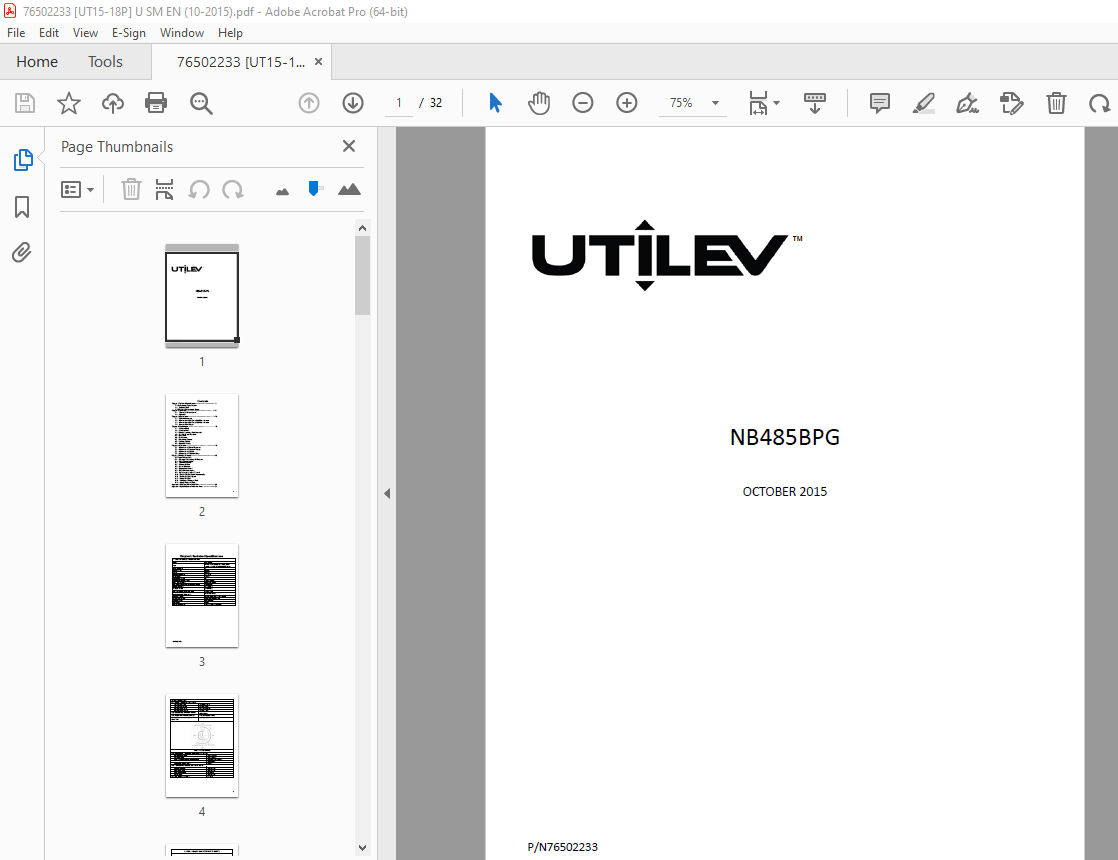This screenshot has height=860, width=1118.
Task: Collapse the navigation pane arrow
Action: pos(387,493)
